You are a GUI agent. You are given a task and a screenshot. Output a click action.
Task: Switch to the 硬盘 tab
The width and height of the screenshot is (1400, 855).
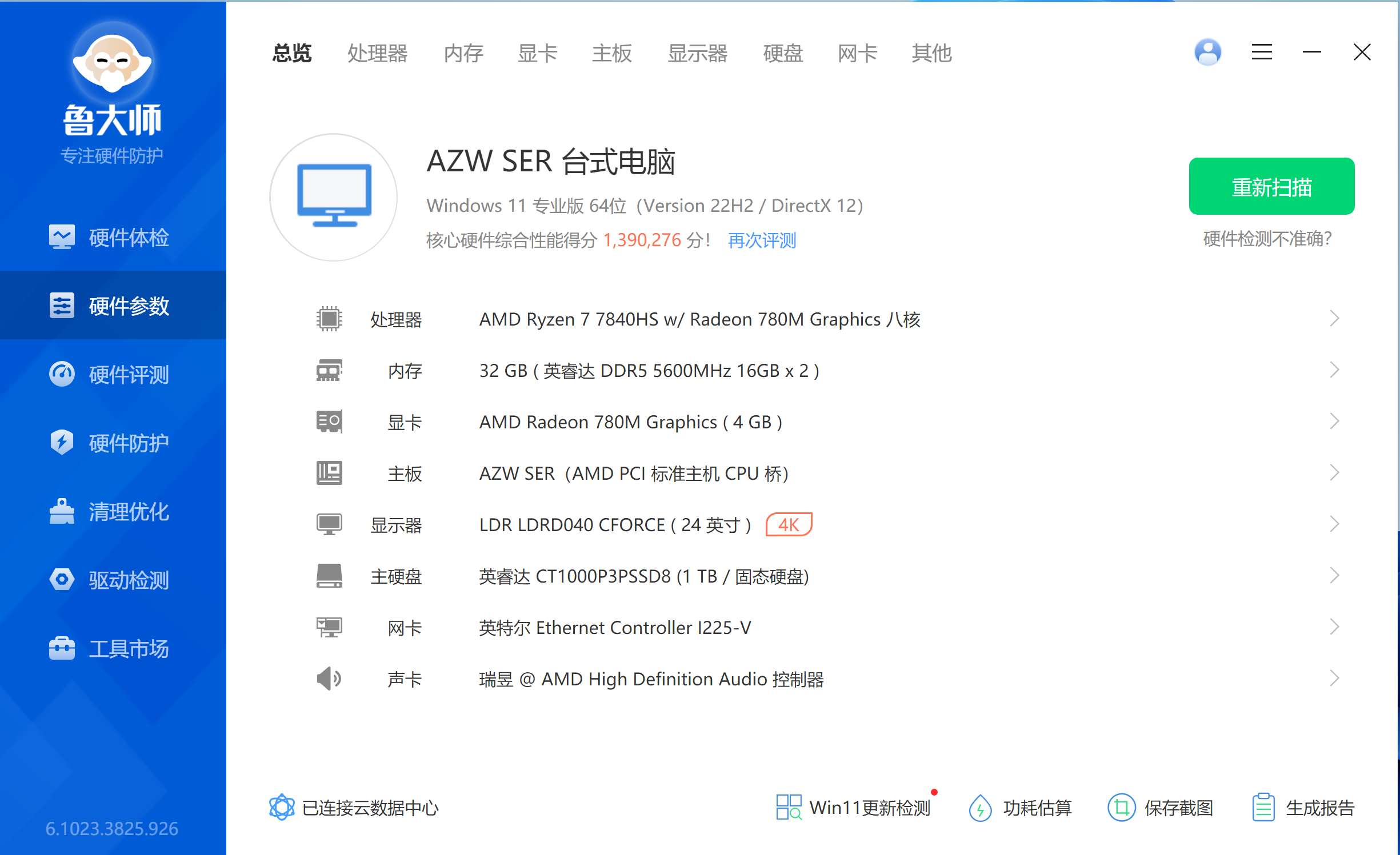[x=783, y=53]
